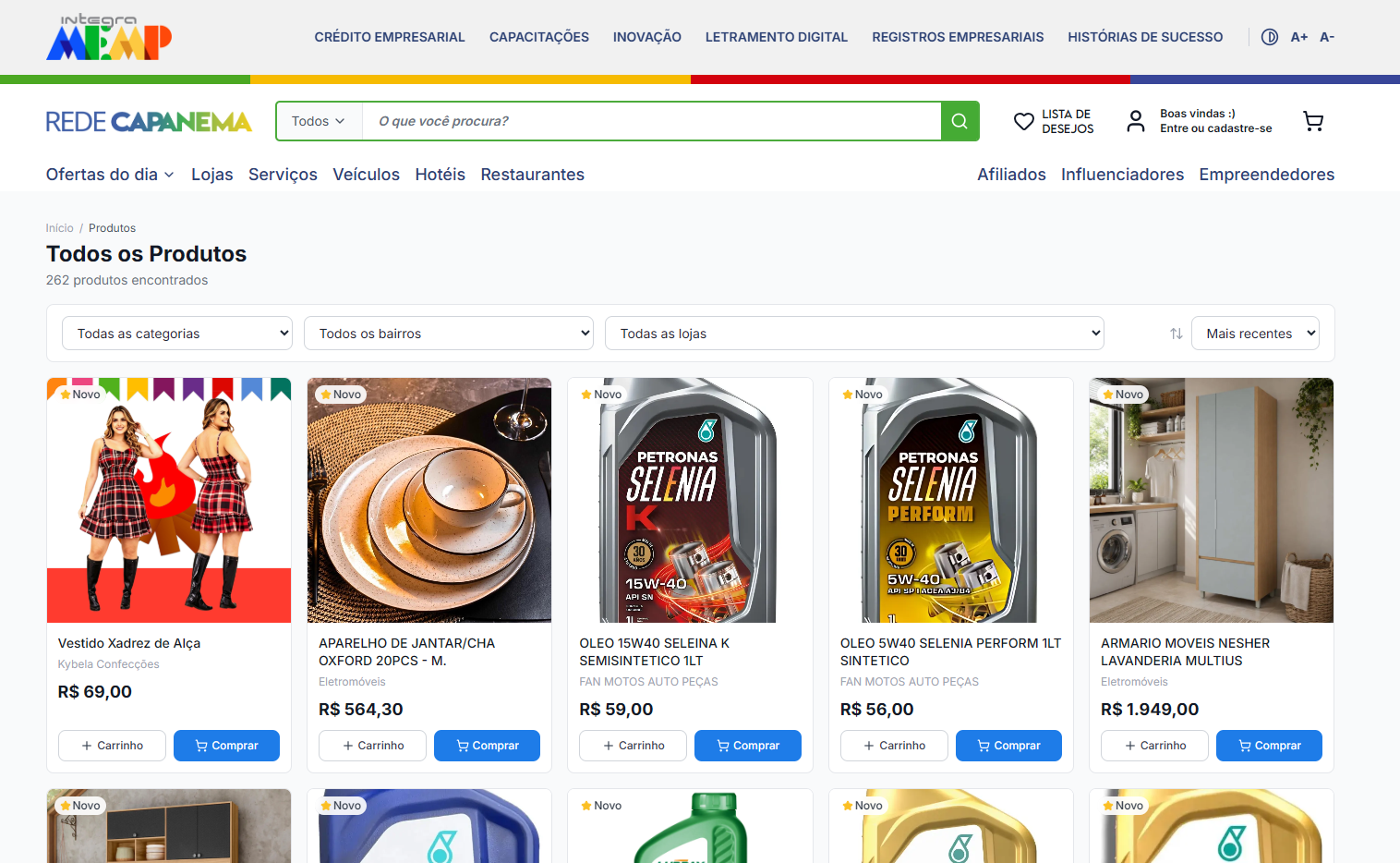Click the R$ 564,30 price
The width and height of the screenshot is (1400, 863).
tap(361, 710)
